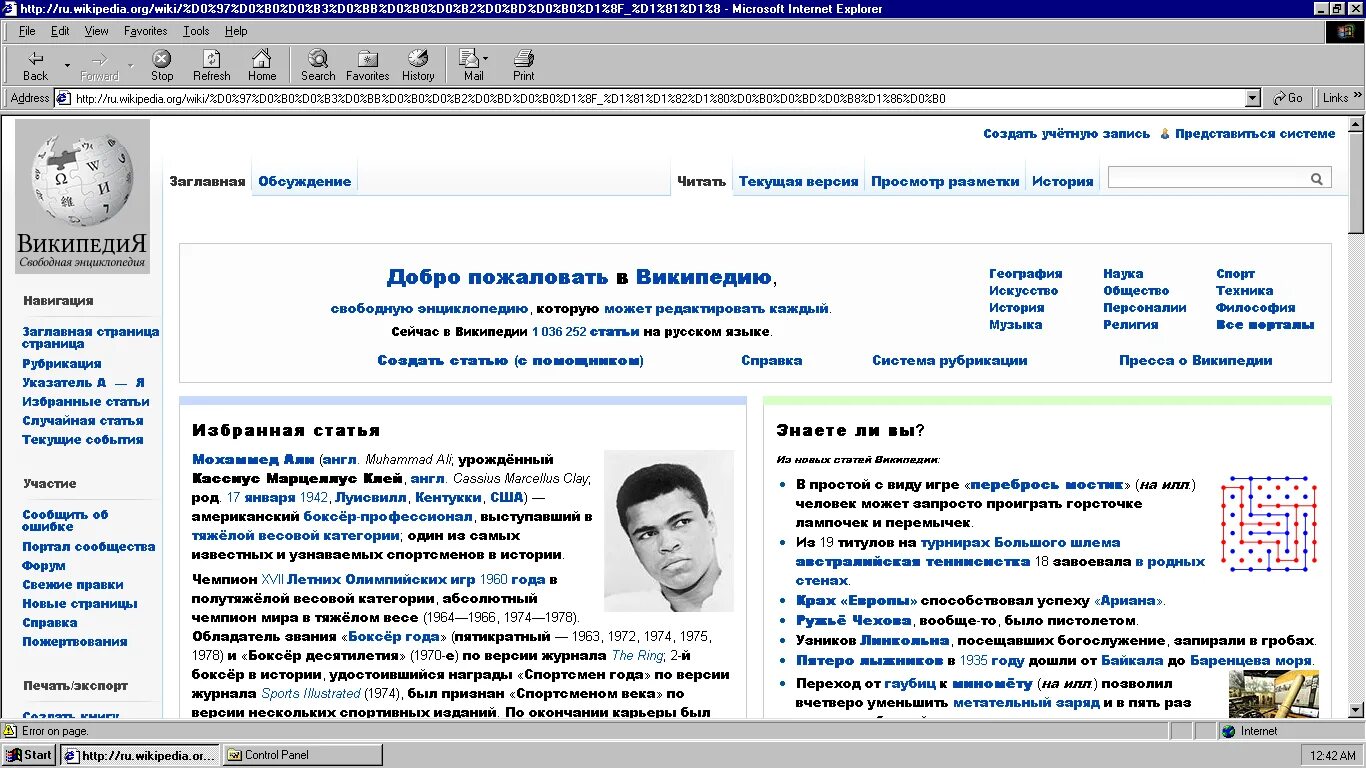Open the View menu

pyautogui.click(x=96, y=31)
